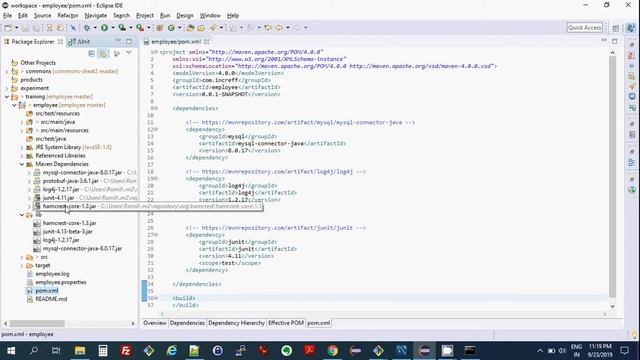Open the Source menu
This screenshot has height=360, width=640.
coord(42,16)
